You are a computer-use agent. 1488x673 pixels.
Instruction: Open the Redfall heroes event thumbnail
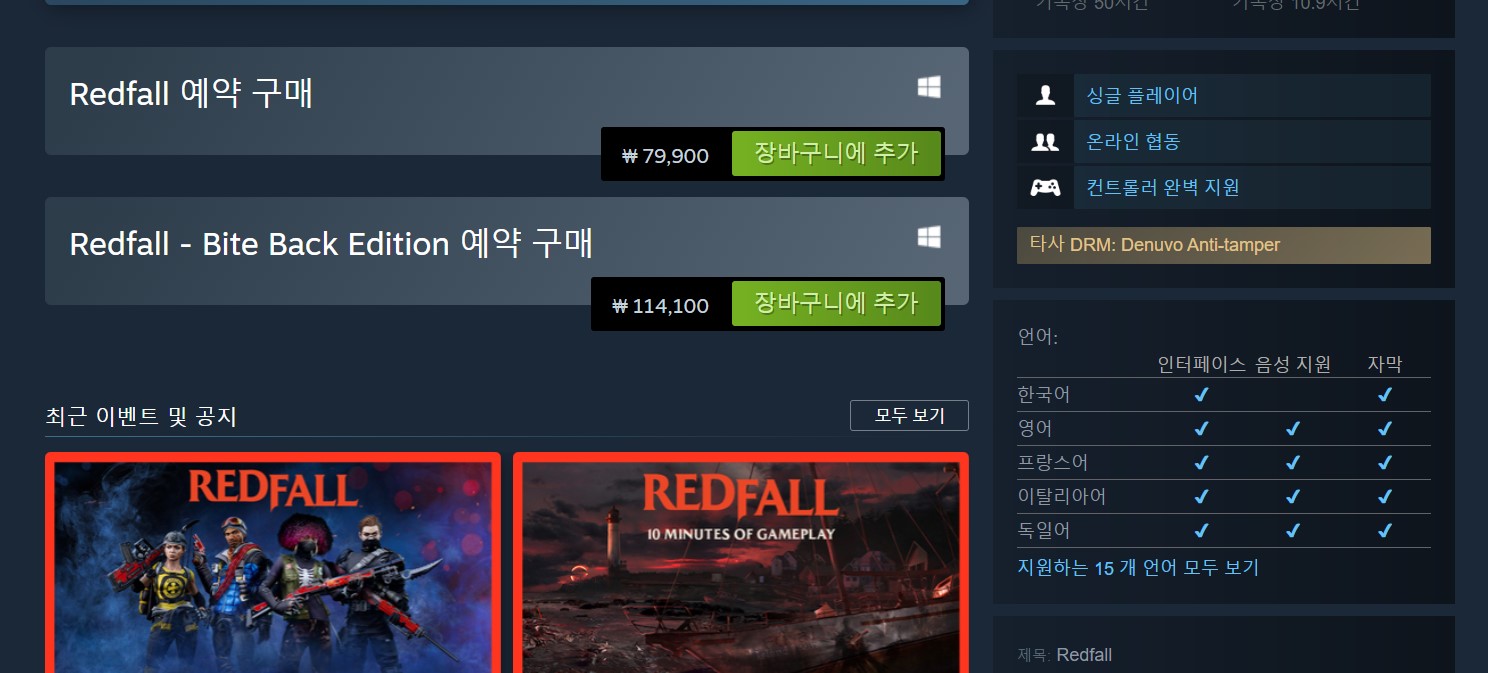(272, 563)
